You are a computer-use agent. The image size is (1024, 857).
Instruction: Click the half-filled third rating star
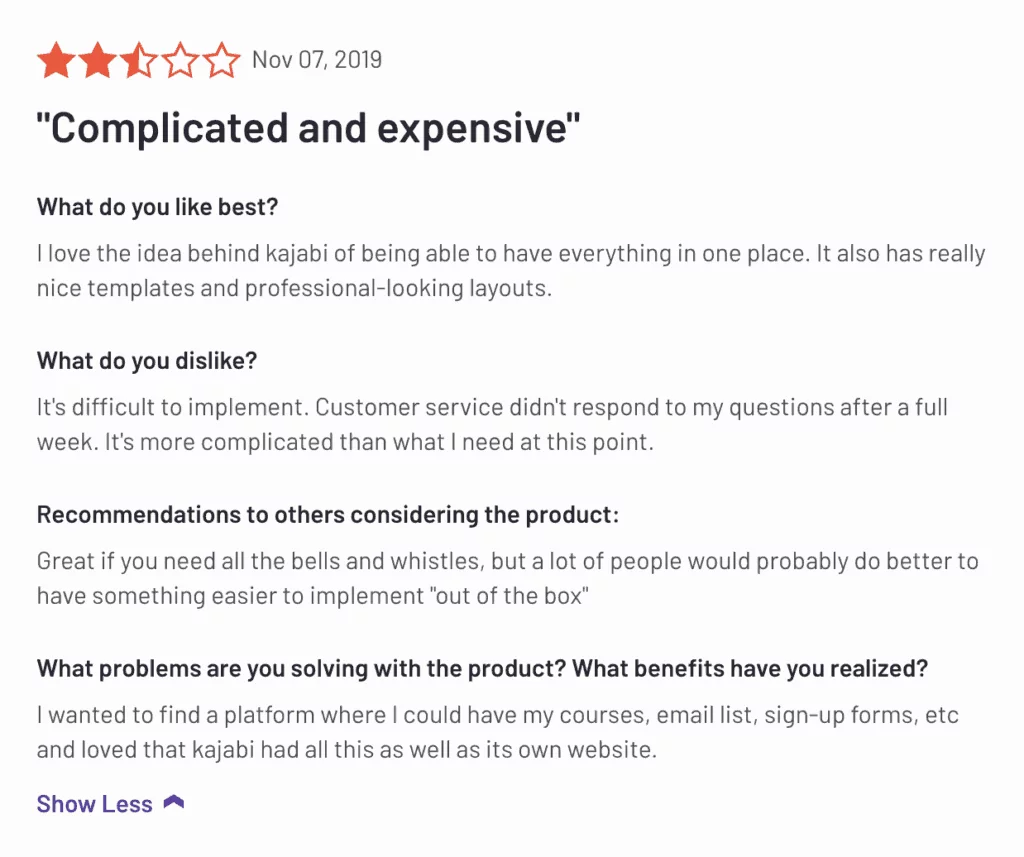[x=139, y=60]
